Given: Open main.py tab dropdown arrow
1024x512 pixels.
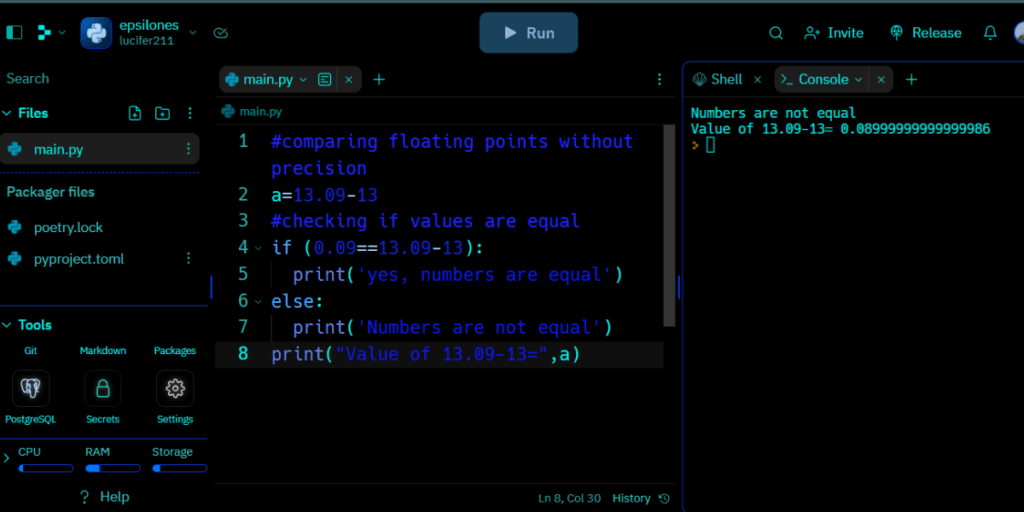Looking at the screenshot, I should [x=303, y=80].
